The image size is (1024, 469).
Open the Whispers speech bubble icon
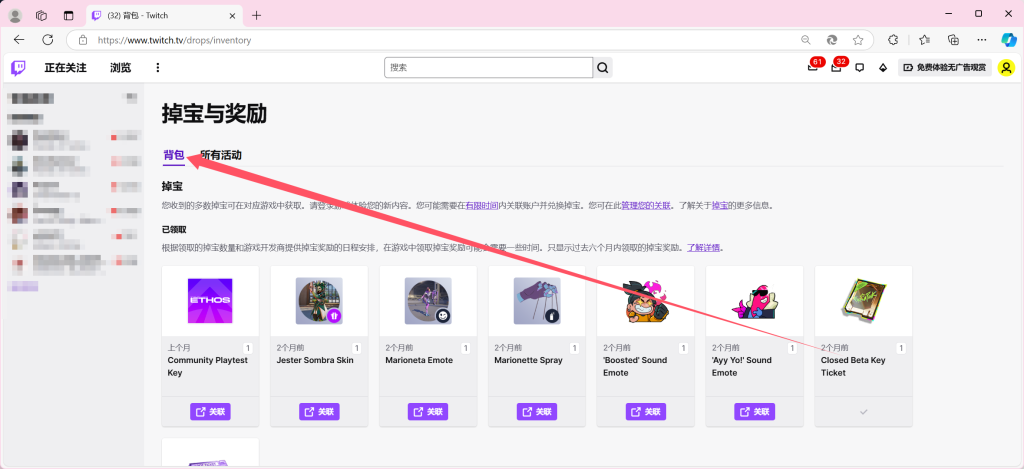click(859, 68)
